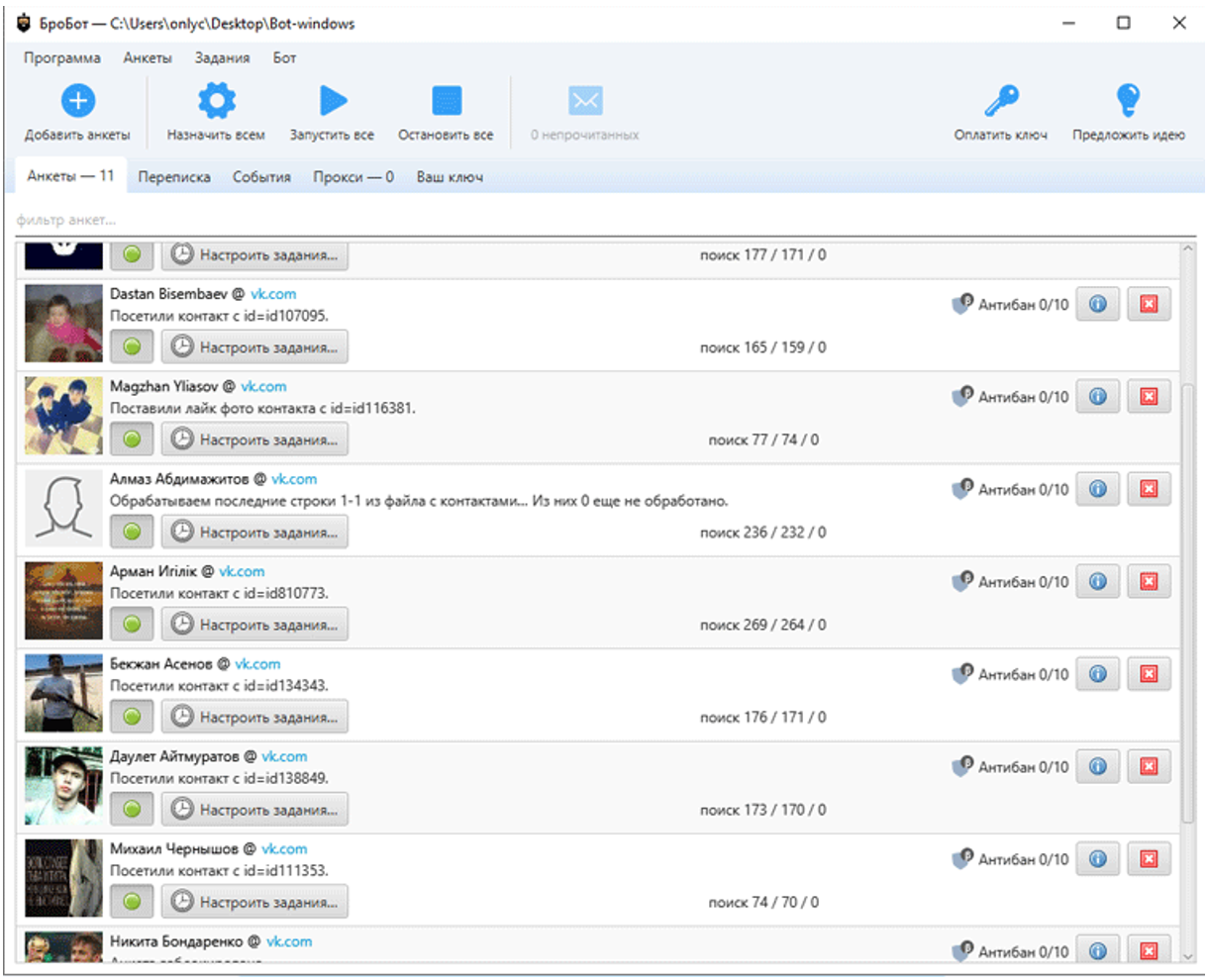Open info for Михаил Чернышов profile
The width and height of the screenshot is (1210, 980).
tap(1097, 859)
